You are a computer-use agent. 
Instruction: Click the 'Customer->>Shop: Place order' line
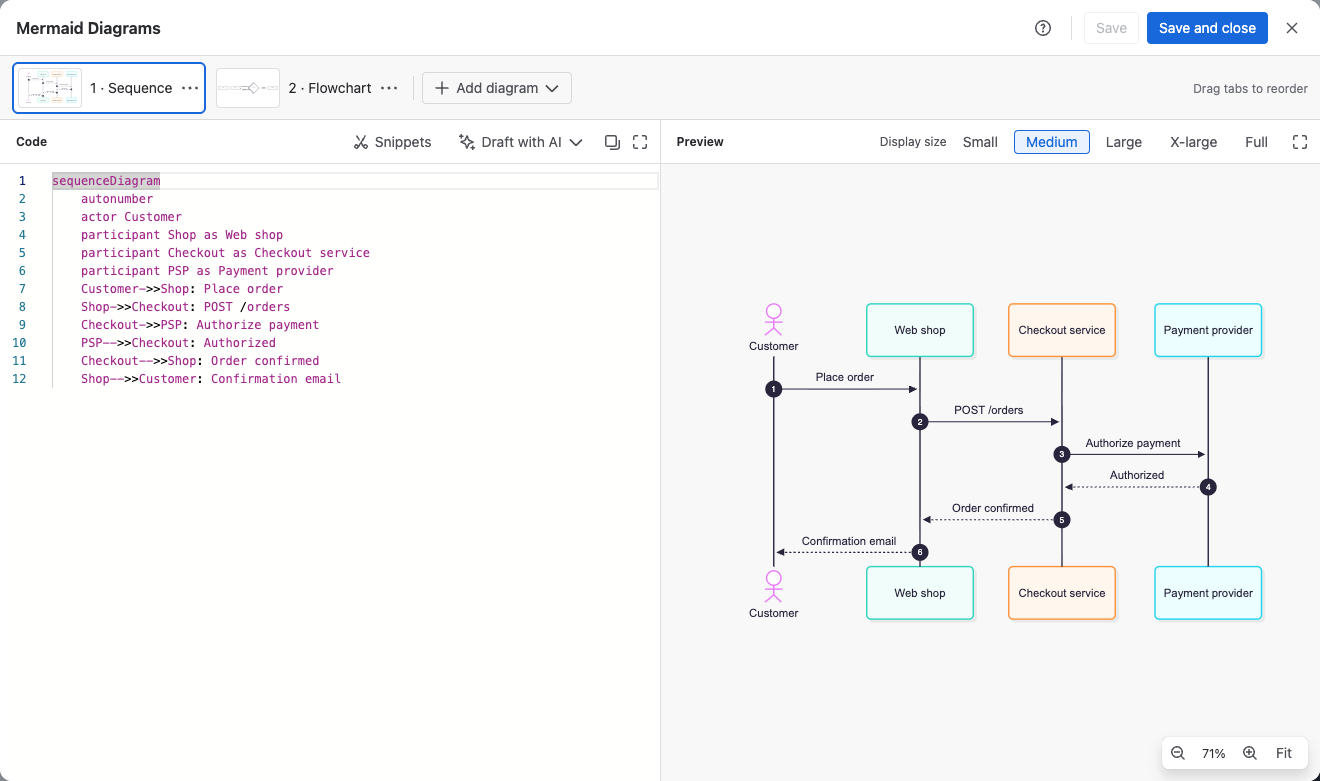click(182, 289)
